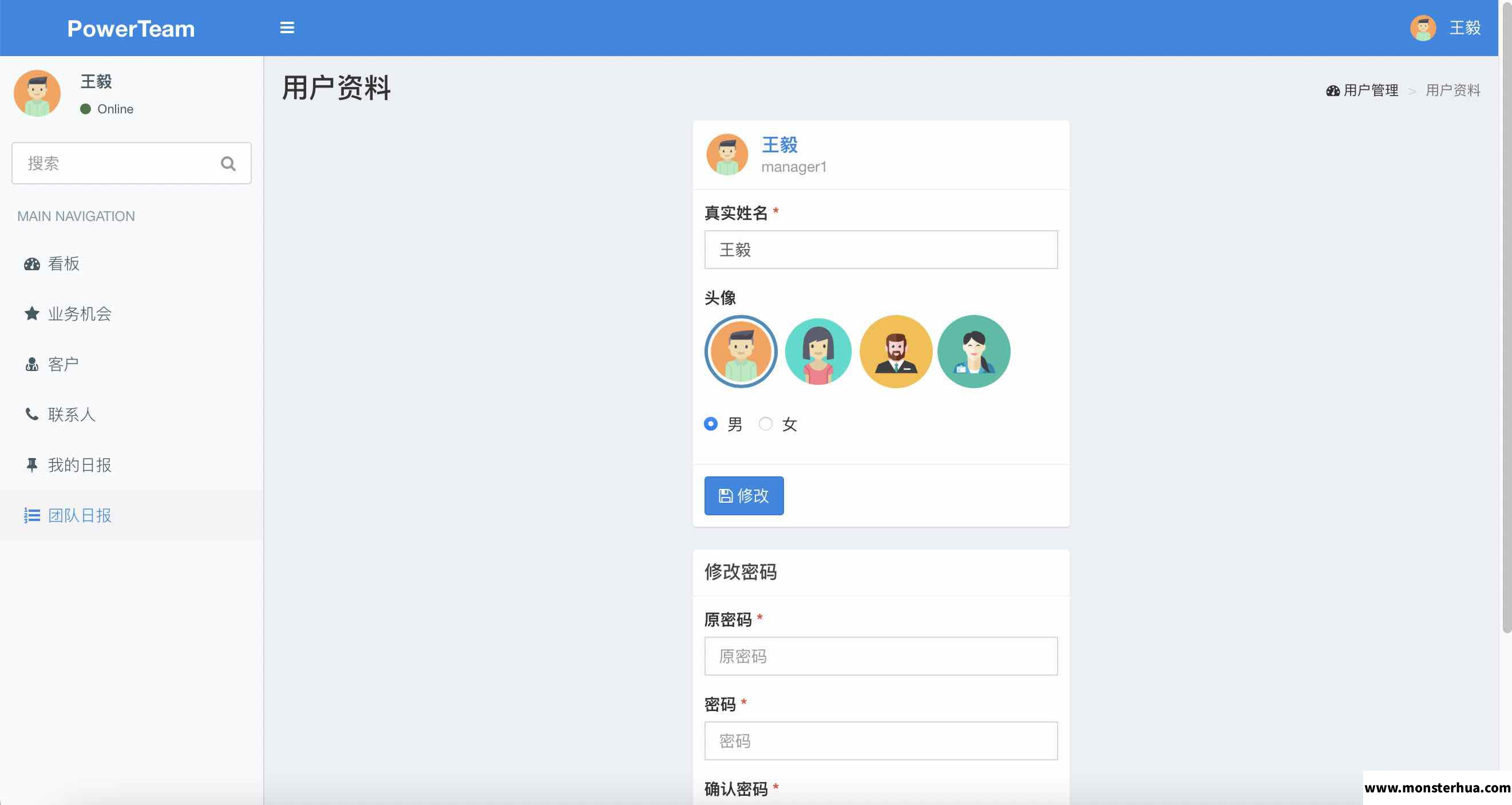This screenshot has height=805, width=1512.
Task: Open the 我的日报 menu item
Action: click(x=132, y=465)
